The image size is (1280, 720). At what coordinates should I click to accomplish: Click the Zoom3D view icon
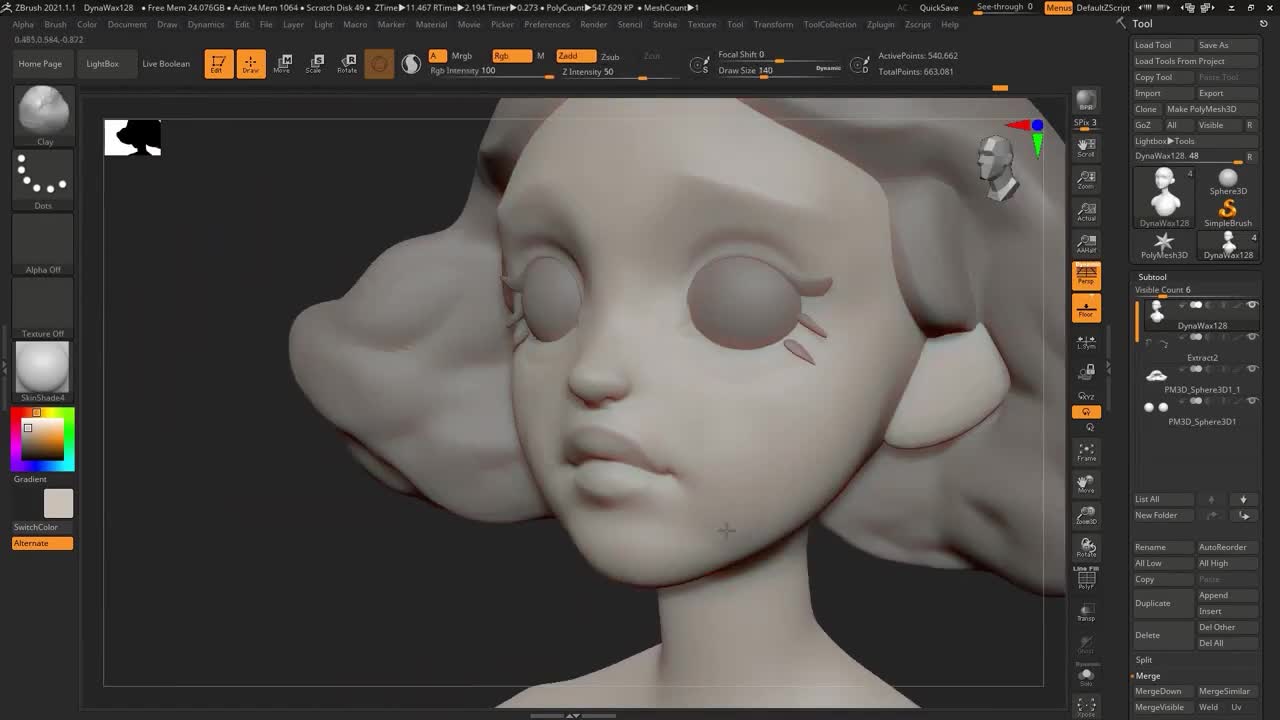coord(1086,516)
